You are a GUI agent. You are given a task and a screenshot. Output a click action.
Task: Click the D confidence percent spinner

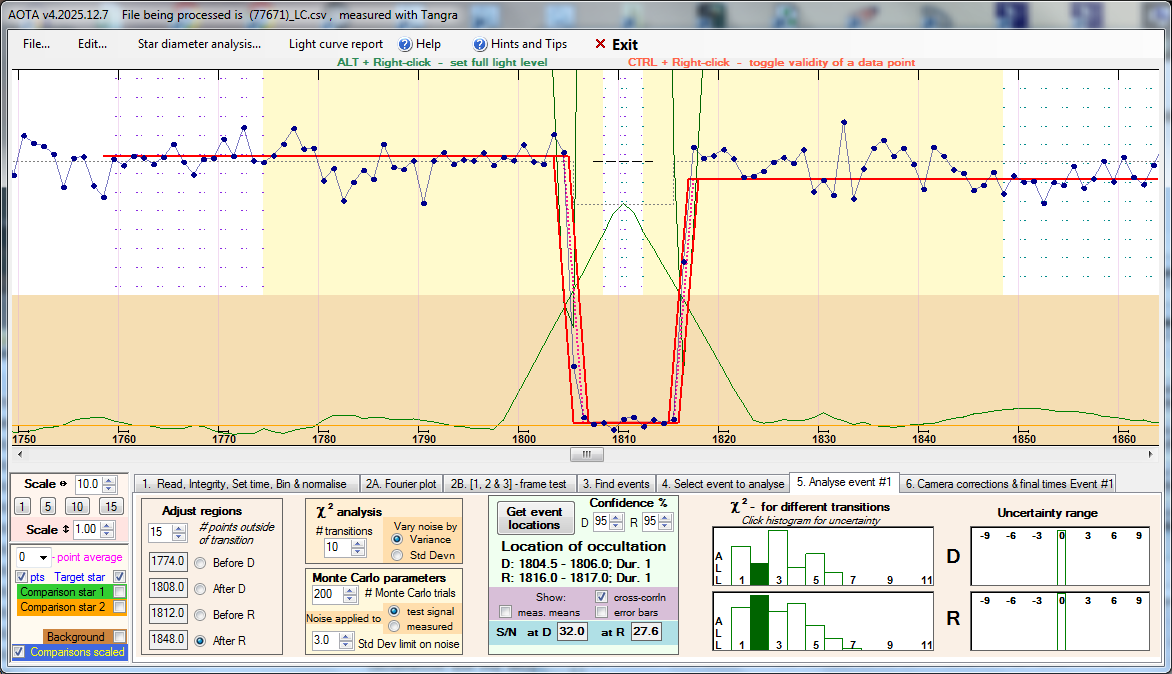[x=614, y=521]
